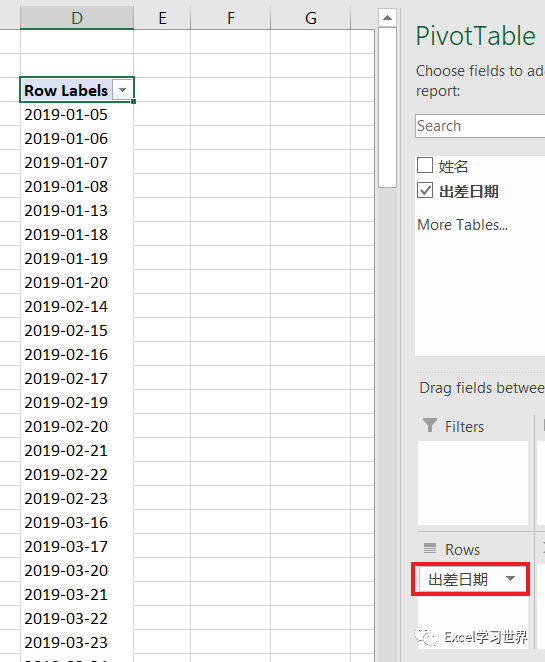Select cell with date 2019-02-21
545x662 pixels.
(x=77, y=450)
